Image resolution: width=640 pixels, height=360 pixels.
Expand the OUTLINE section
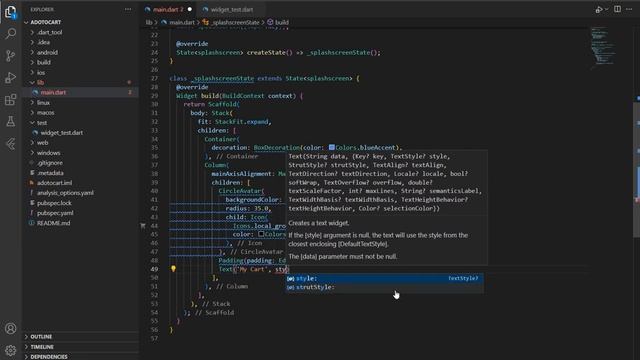pyautogui.click(x=41, y=337)
